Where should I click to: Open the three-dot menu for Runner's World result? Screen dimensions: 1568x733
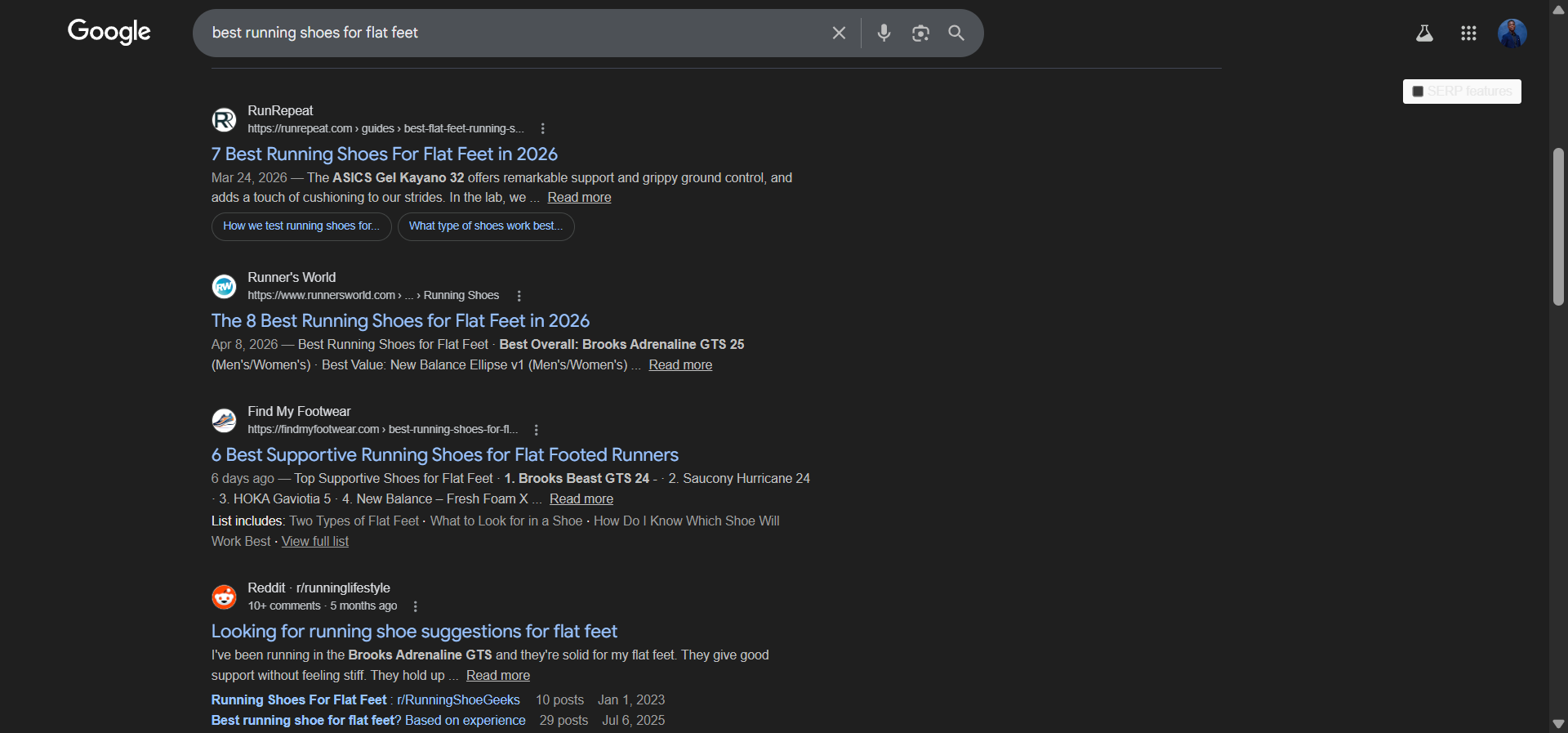coord(519,296)
